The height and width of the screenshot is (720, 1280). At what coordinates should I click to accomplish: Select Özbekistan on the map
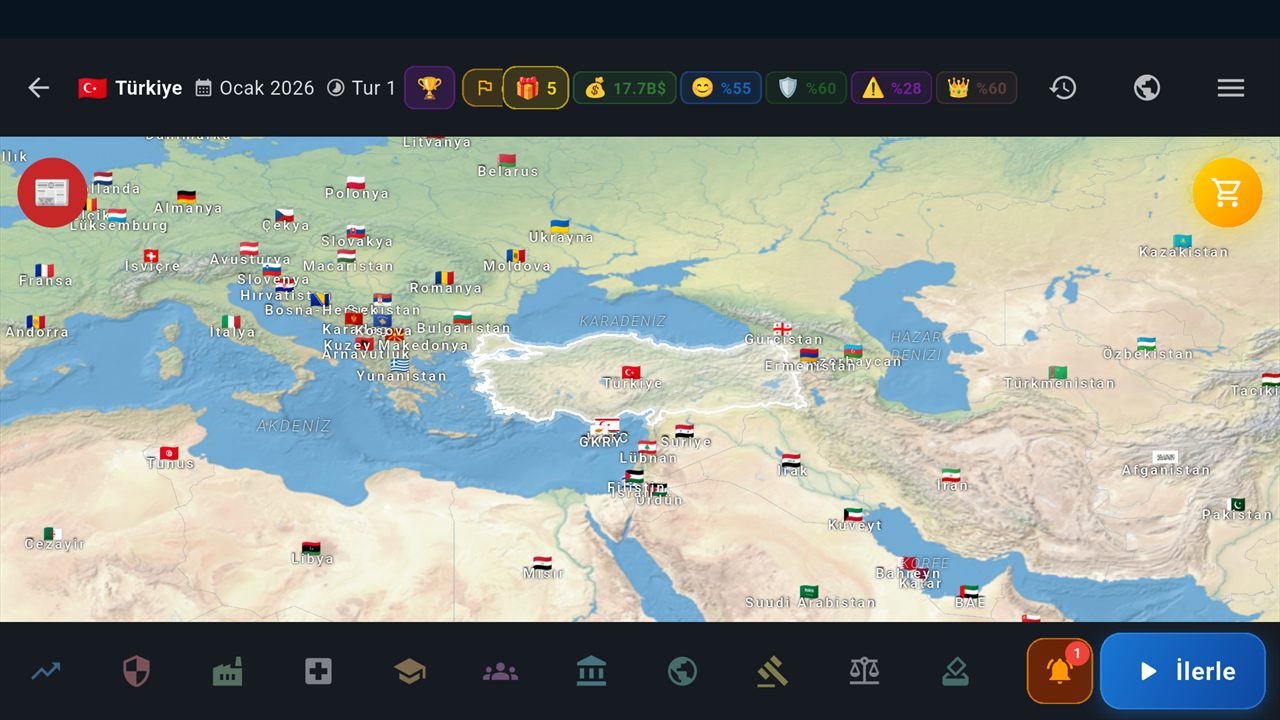pos(1147,348)
